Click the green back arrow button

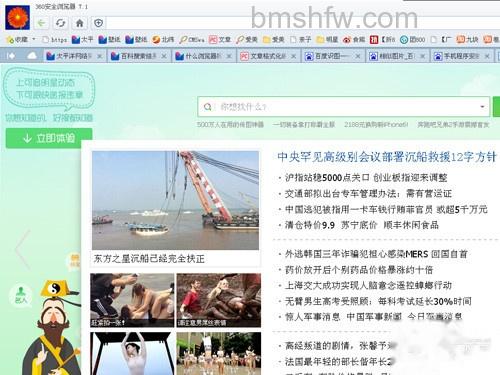[x=41, y=23]
